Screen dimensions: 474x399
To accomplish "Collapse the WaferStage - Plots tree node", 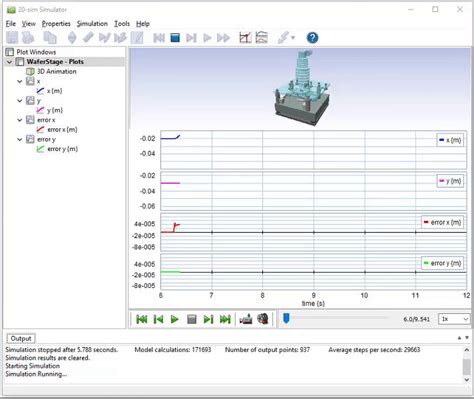I will 9,62.
